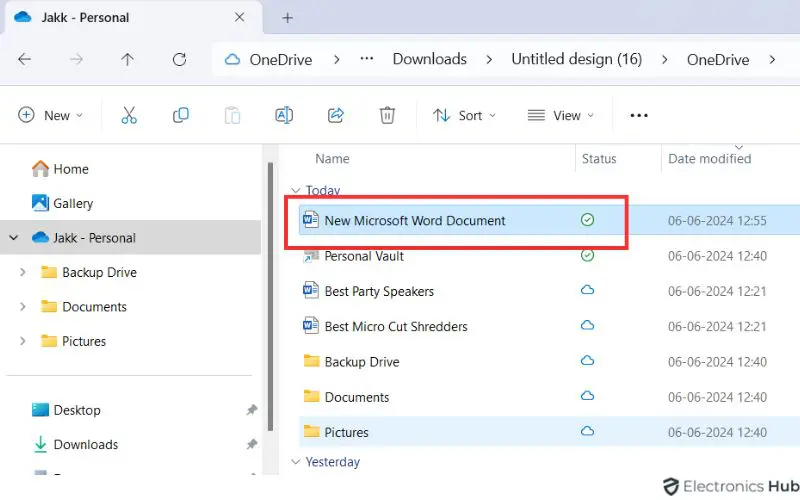The height and width of the screenshot is (500, 800).
Task: Go forward with the right arrow
Action: (x=76, y=60)
